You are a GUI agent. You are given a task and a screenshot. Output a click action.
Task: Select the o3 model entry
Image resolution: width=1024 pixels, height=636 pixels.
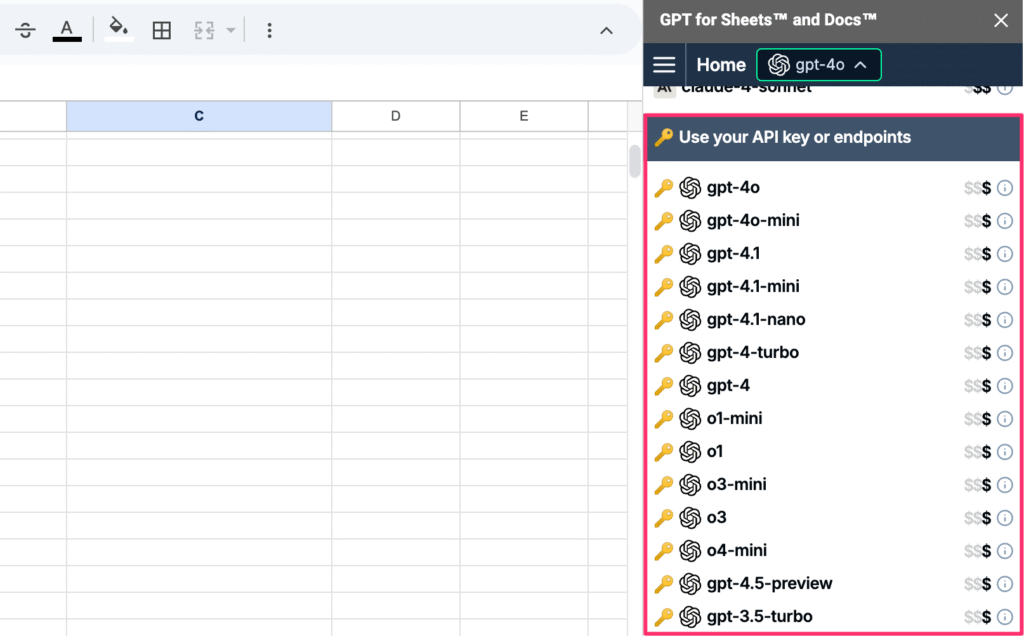tap(833, 517)
